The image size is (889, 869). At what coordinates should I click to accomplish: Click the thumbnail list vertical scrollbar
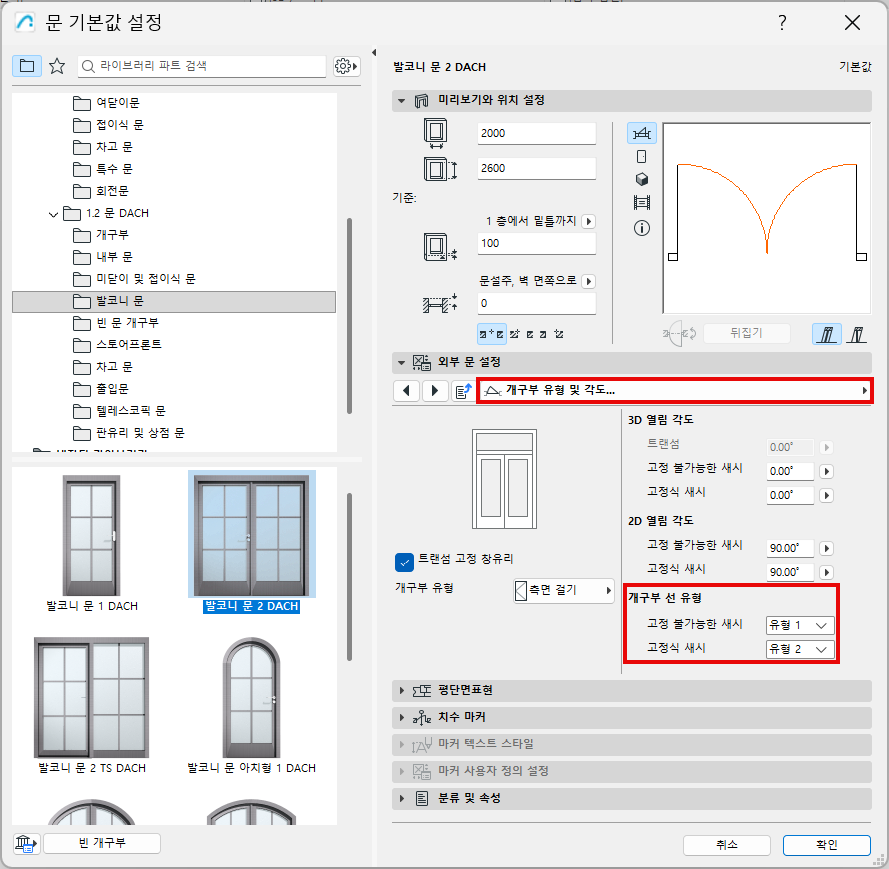click(x=349, y=576)
